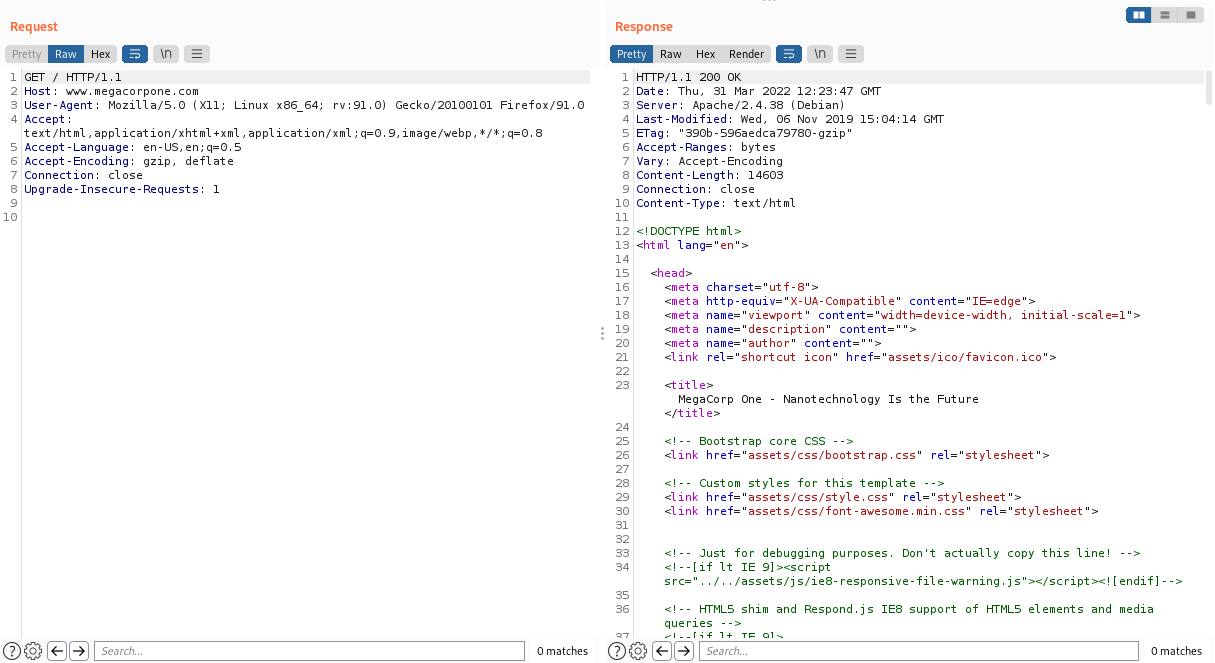This screenshot has width=1215, height=663.
Task: Go to next search match in Response
Action: pyautogui.click(x=684, y=651)
